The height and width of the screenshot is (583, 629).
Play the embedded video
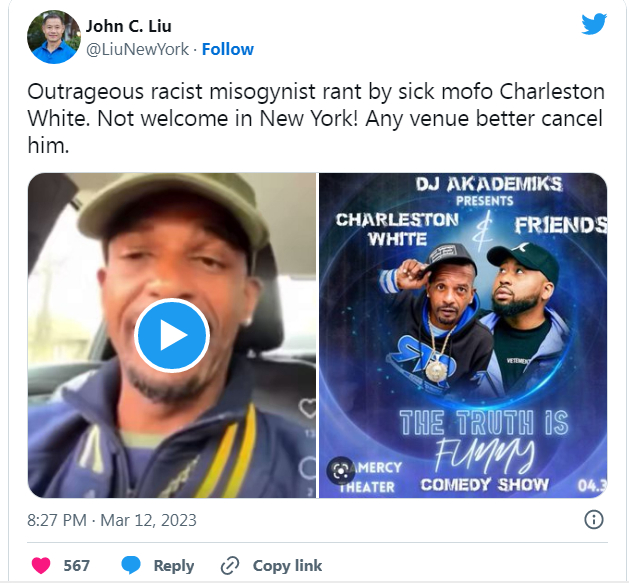point(172,335)
